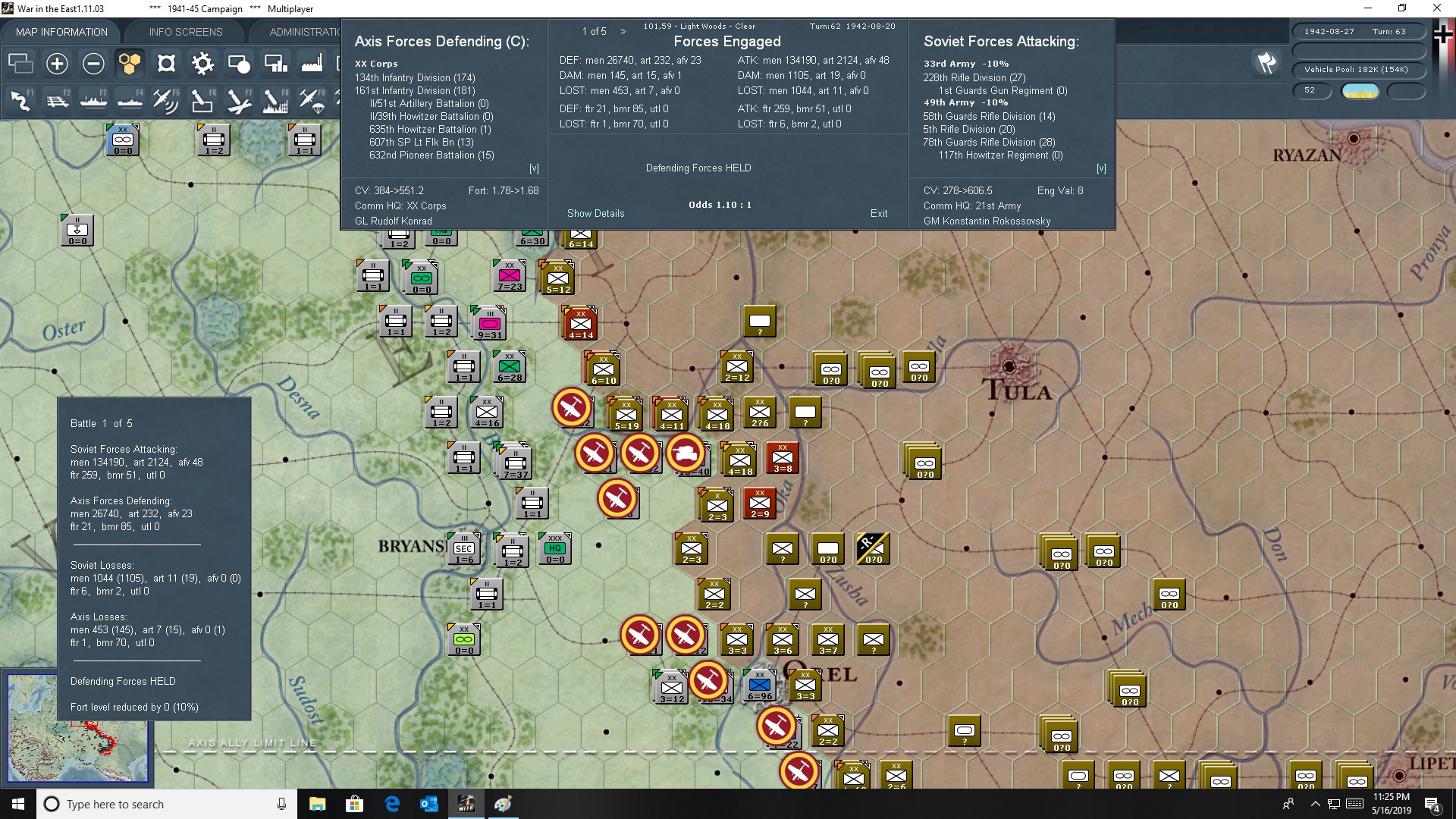
Task: Expand Soviet forces list with [v]
Action: click(x=1101, y=168)
